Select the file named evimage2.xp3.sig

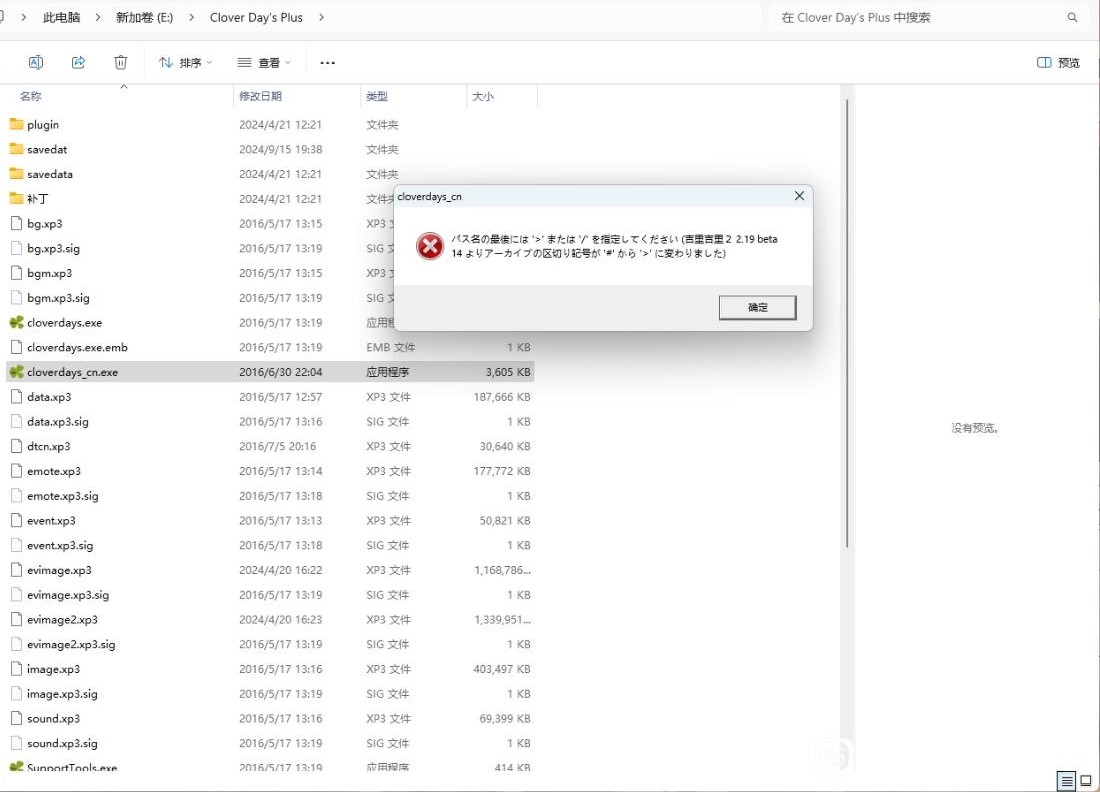coord(71,644)
